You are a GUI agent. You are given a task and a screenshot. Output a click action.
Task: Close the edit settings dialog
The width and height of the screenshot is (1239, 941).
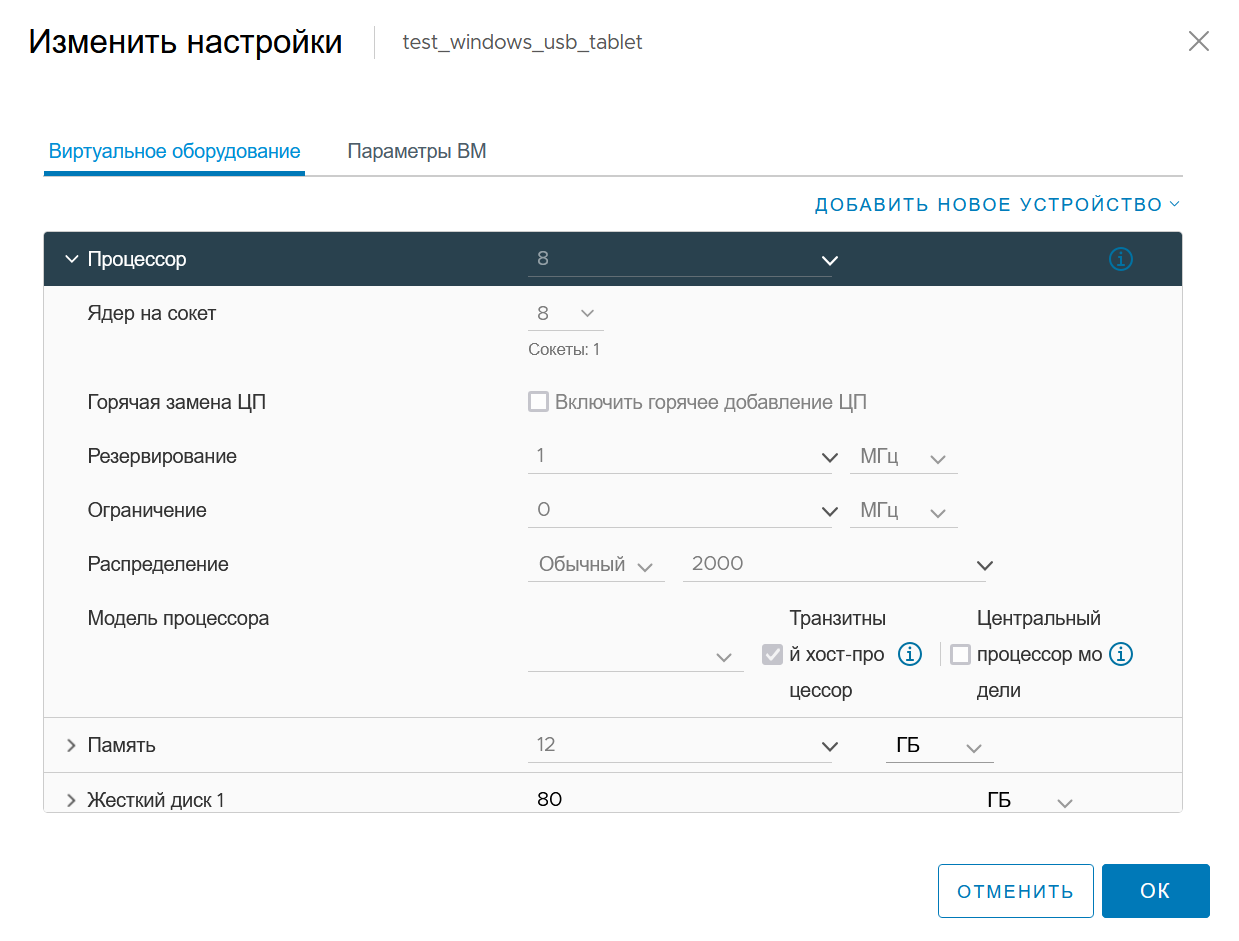(x=1198, y=41)
